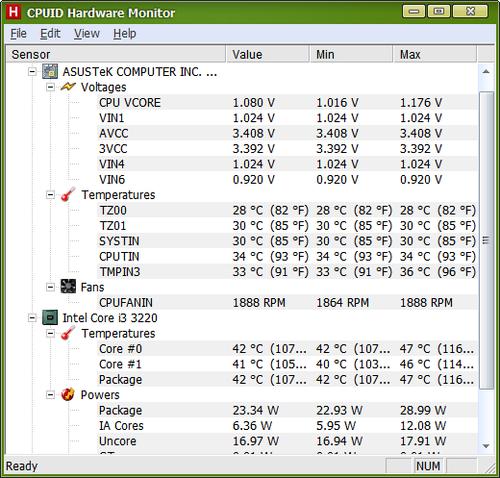This screenshot has height=478, width=500.
Task: Click the Powers flame icon
Action: click(68, 395)
